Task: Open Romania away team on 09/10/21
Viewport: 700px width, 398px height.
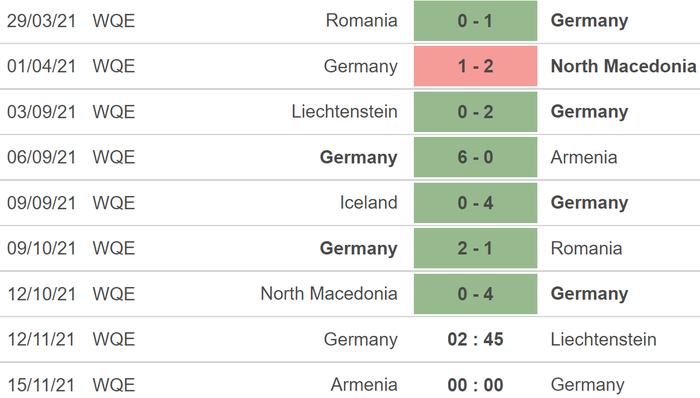Action: pos(586,249)
